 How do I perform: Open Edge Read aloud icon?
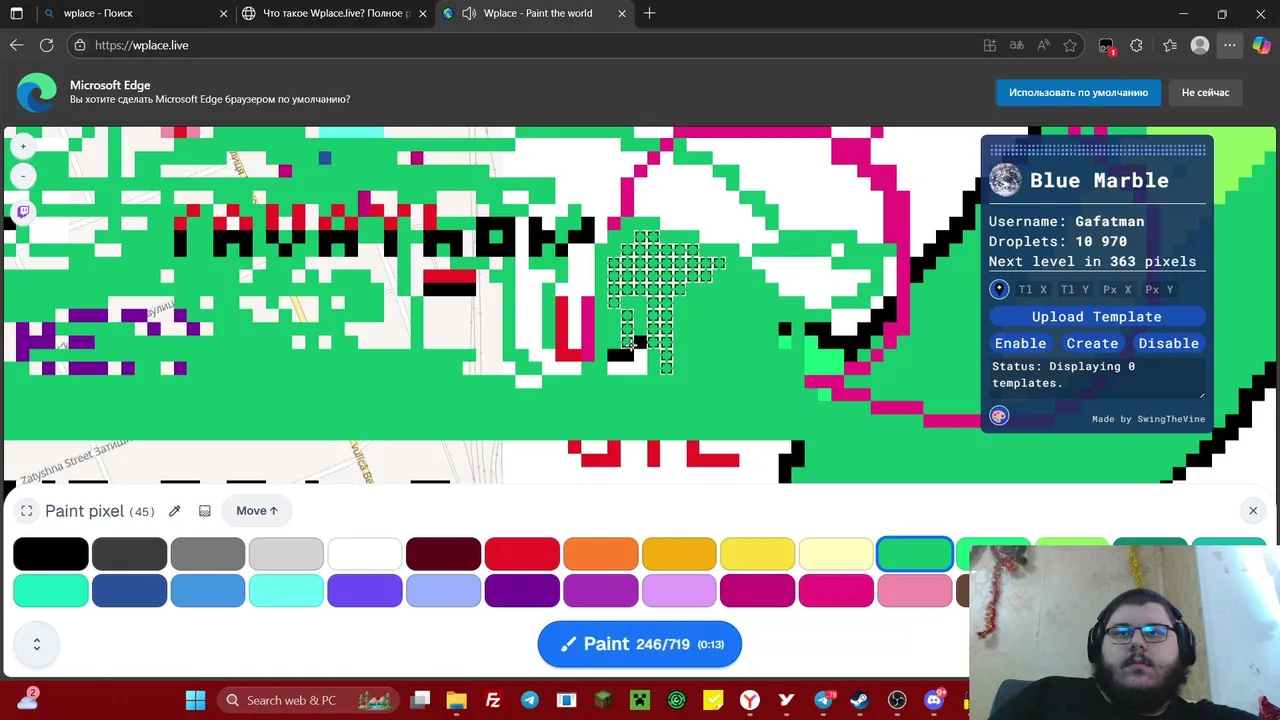[x=1043, y=45]
